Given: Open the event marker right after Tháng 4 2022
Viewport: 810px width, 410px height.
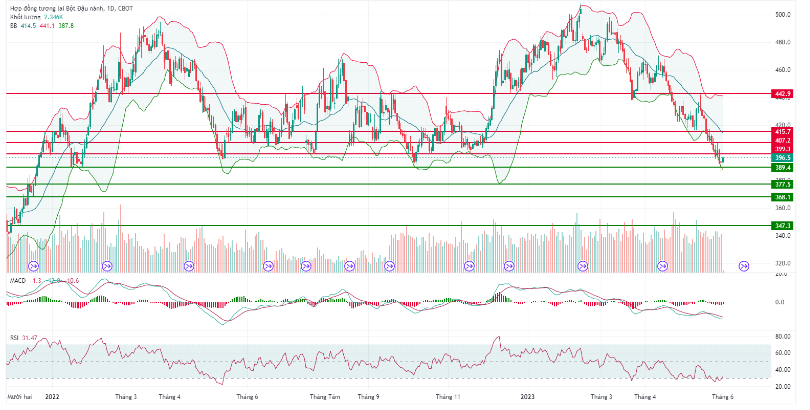Looking at the screenshot, I should point(190,266).
